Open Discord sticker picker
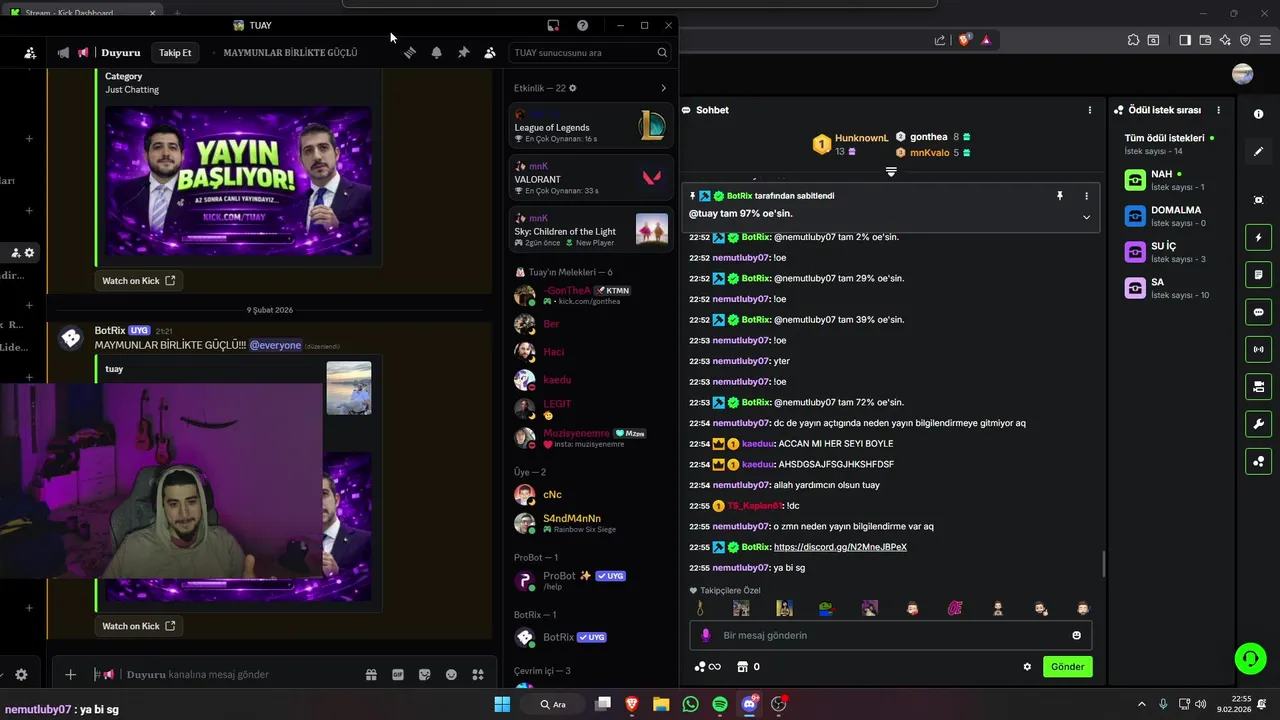This screenshot has width=1280, height=720. pyautogui.click(x=425, y=675)
